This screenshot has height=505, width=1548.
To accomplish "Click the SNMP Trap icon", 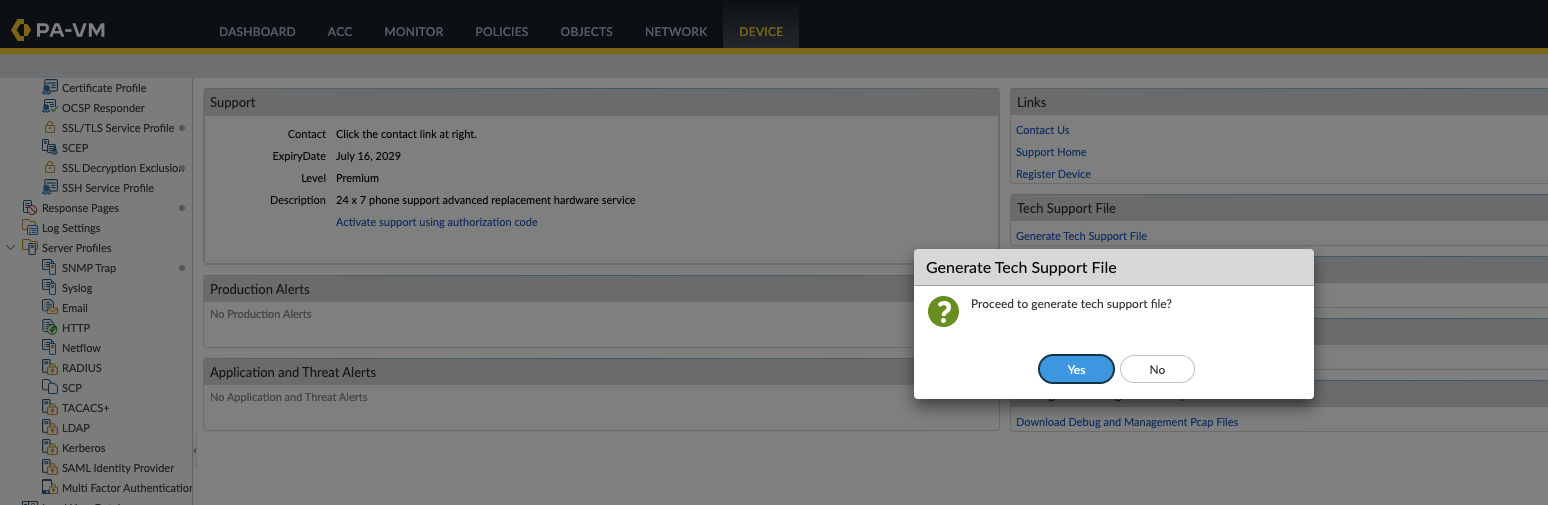I will click(50, 268).
